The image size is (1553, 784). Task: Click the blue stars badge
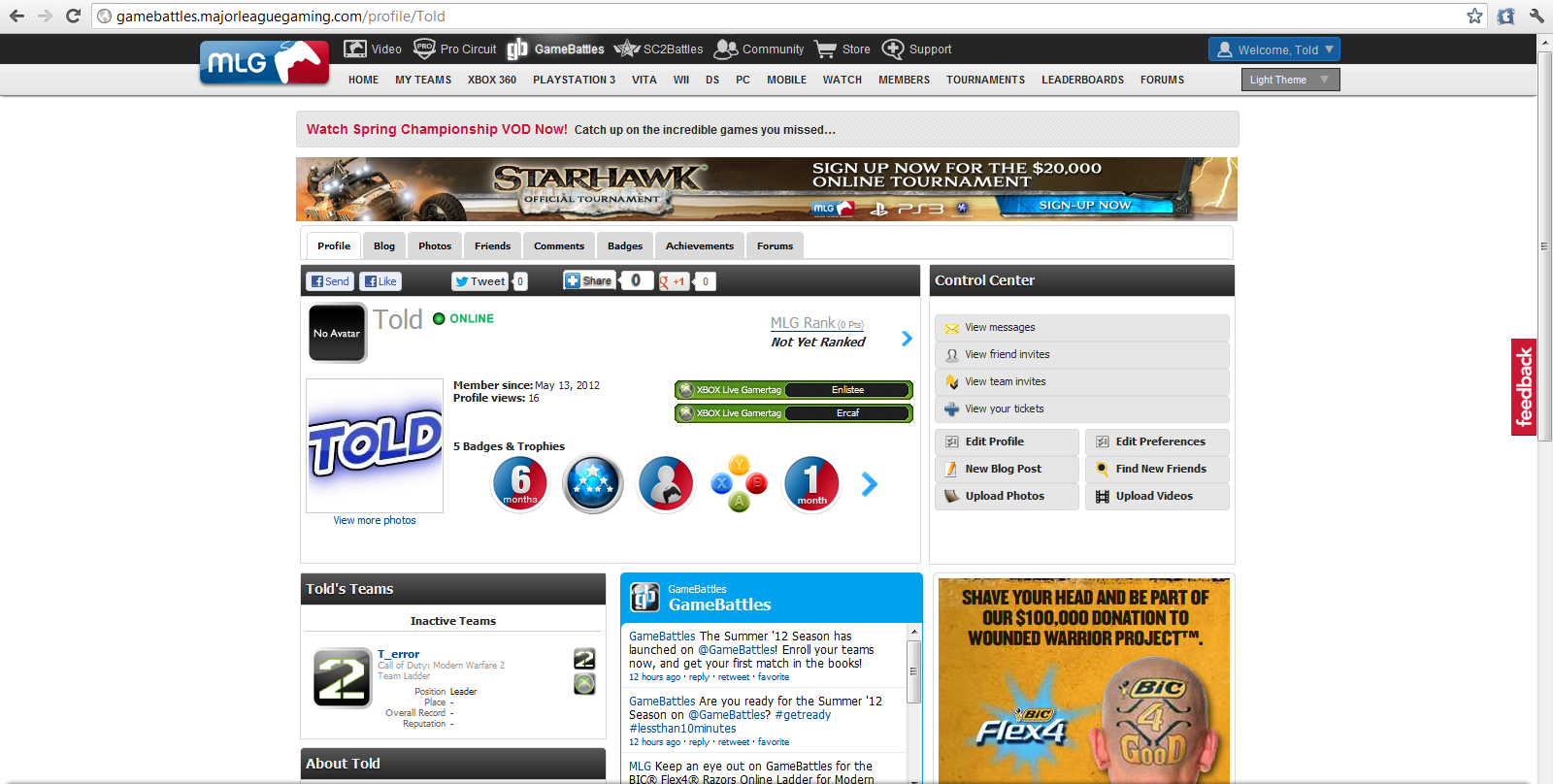click(593, 483)
